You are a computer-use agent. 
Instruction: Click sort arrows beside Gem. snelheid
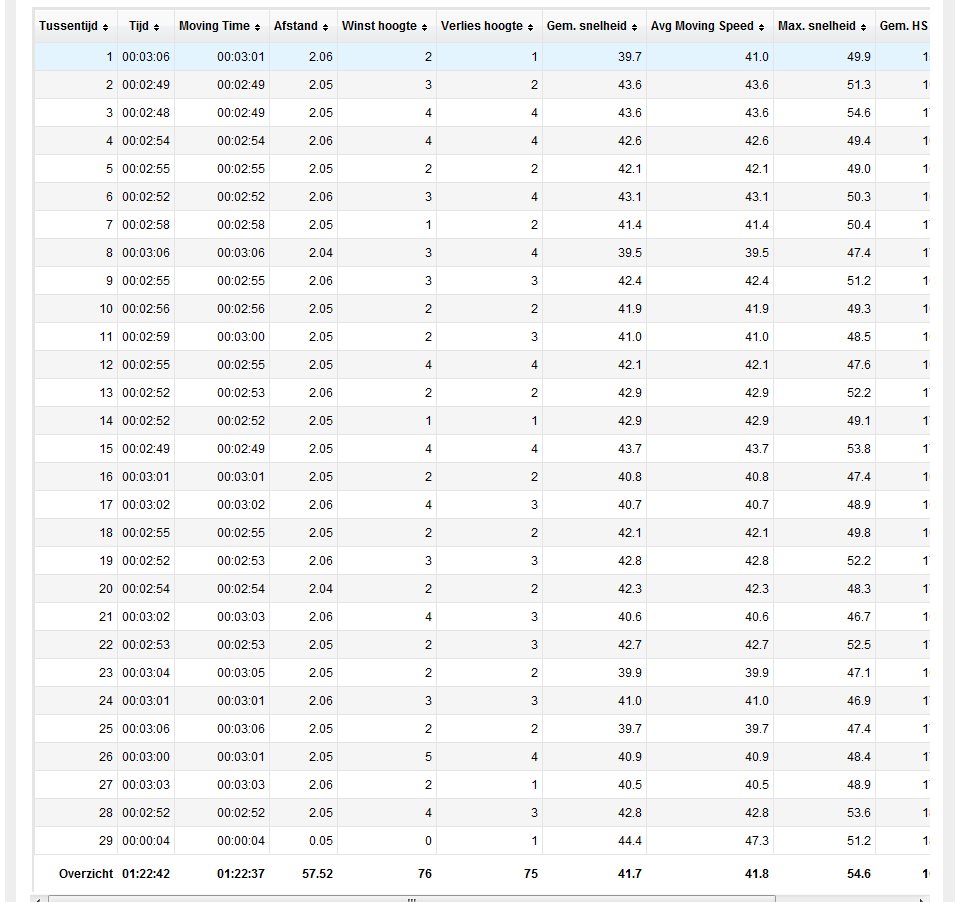635,27
